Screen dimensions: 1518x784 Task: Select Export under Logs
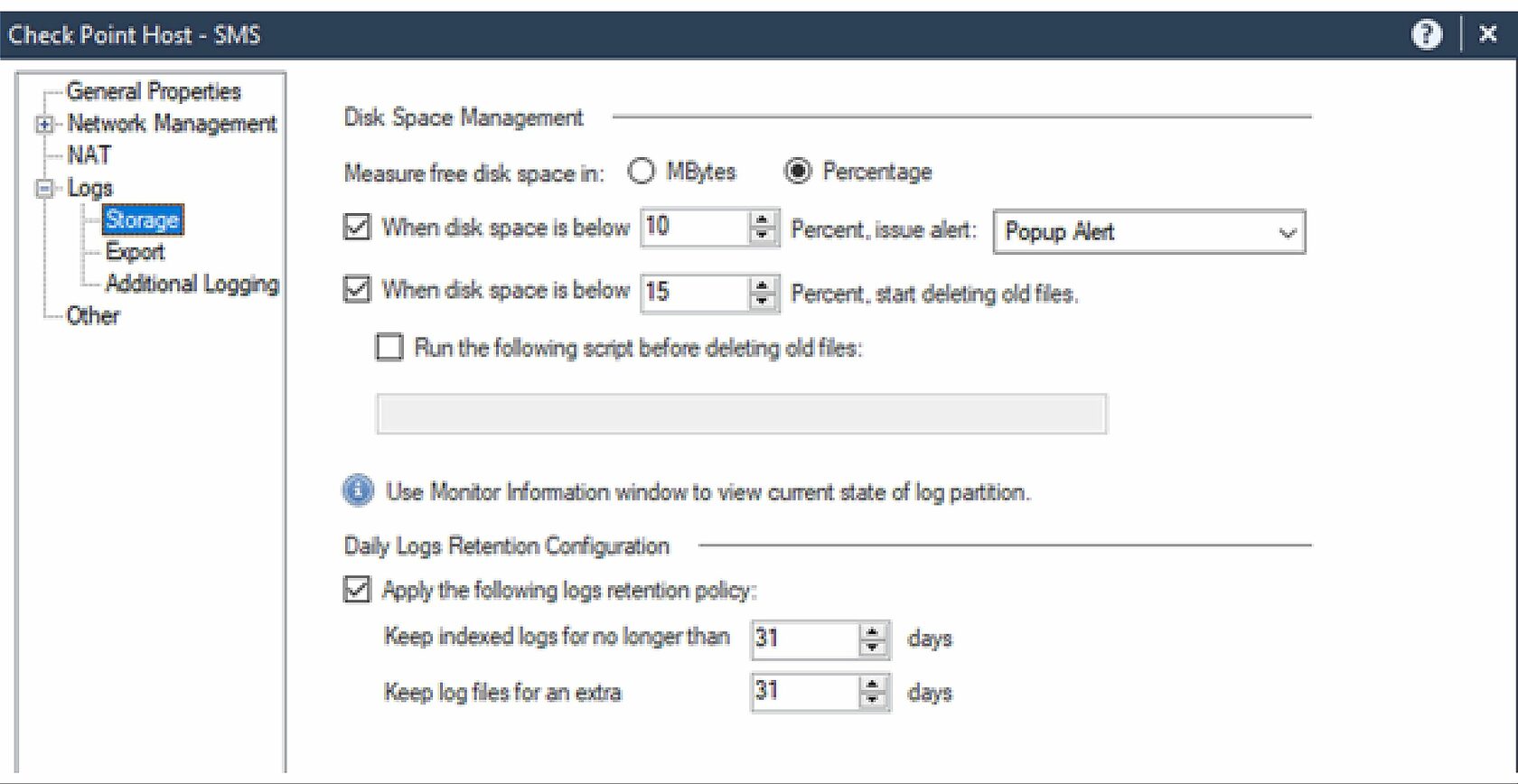tap(136, 252)
